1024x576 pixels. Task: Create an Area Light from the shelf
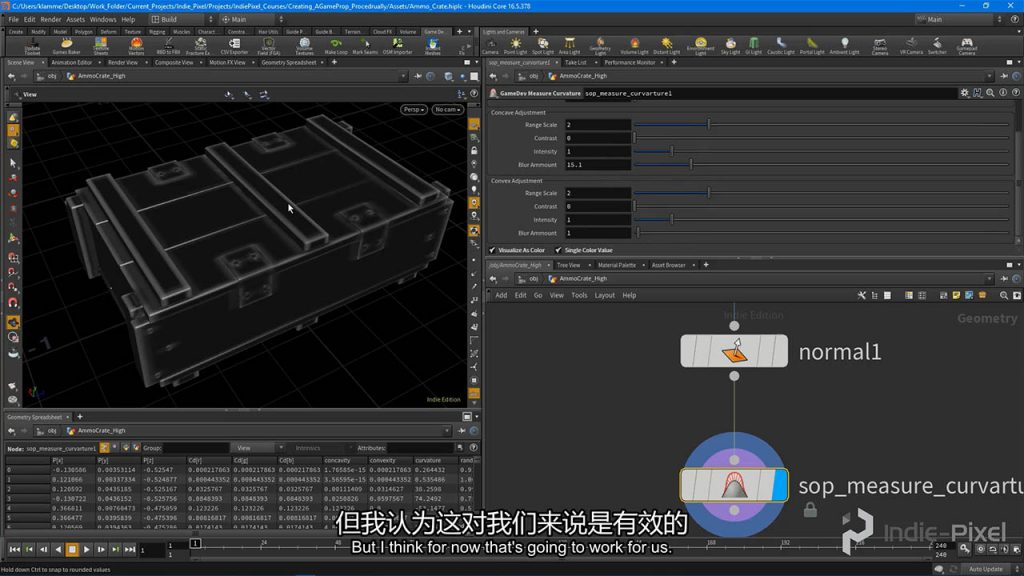(x=569, y=46)
